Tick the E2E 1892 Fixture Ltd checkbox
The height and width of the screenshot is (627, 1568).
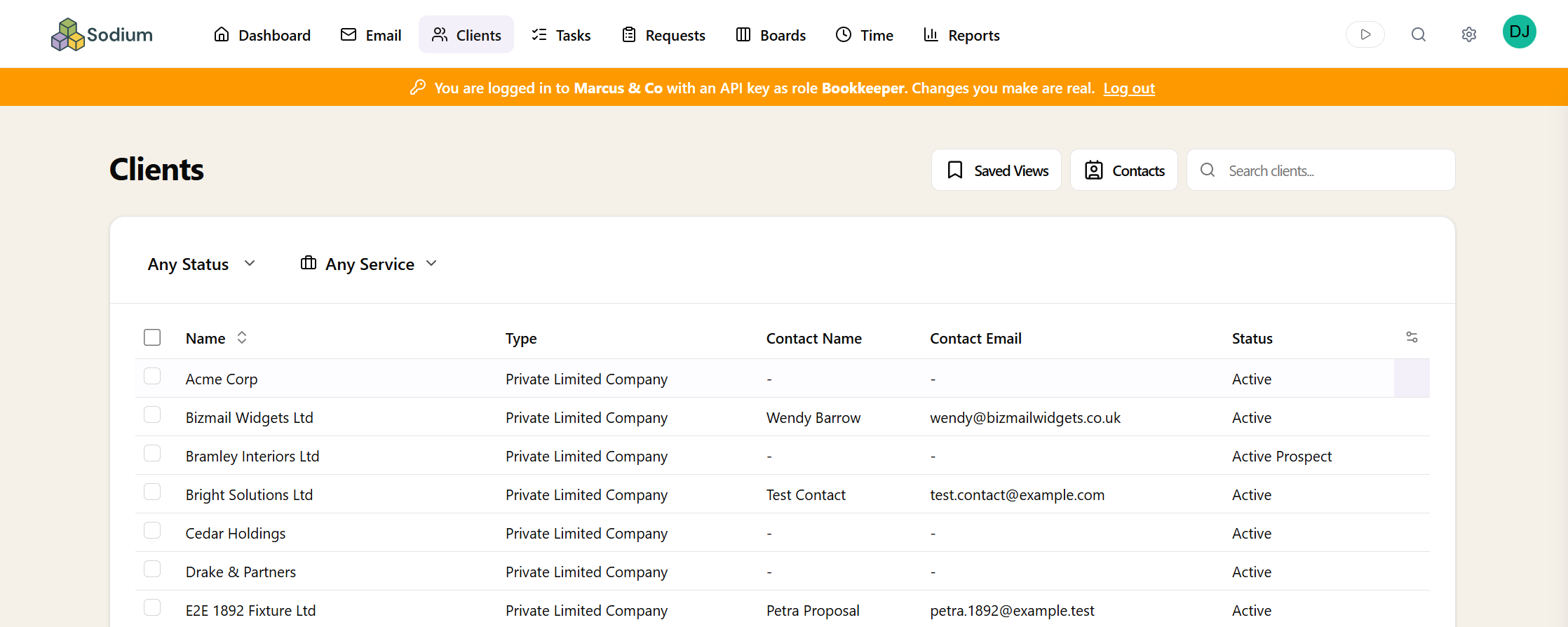152,607
